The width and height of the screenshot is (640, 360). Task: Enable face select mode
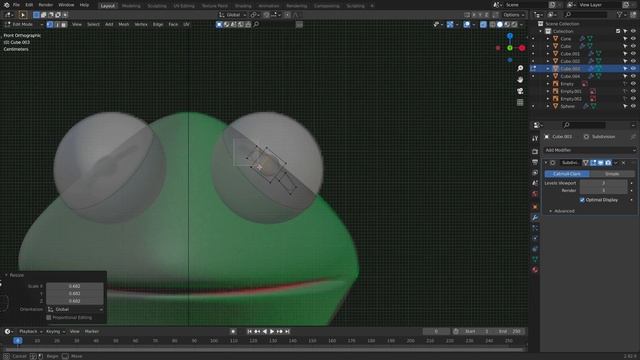tap(64, 24)
